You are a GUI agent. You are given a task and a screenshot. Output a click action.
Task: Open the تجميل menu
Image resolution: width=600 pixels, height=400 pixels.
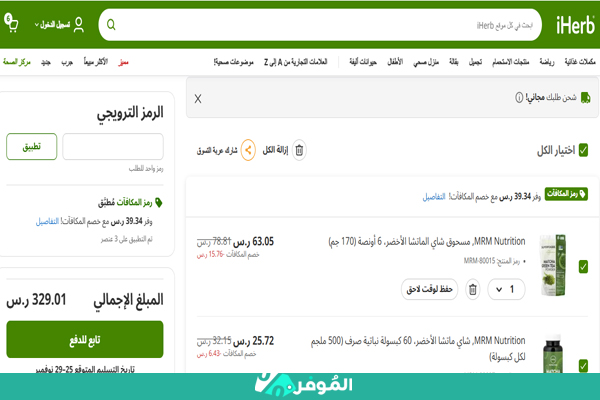pos(475,62)
